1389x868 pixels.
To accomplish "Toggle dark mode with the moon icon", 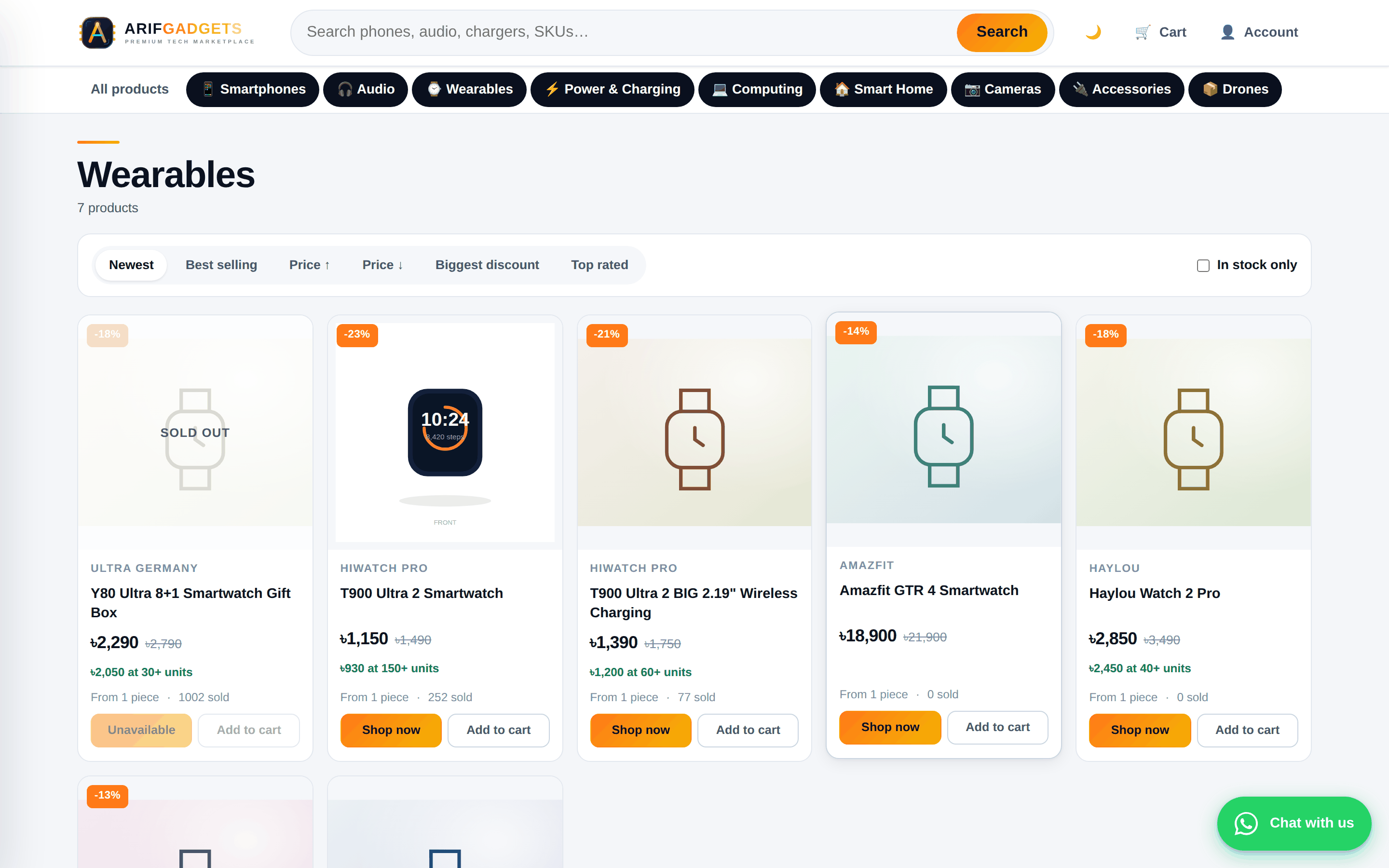I will point(1093,32).
